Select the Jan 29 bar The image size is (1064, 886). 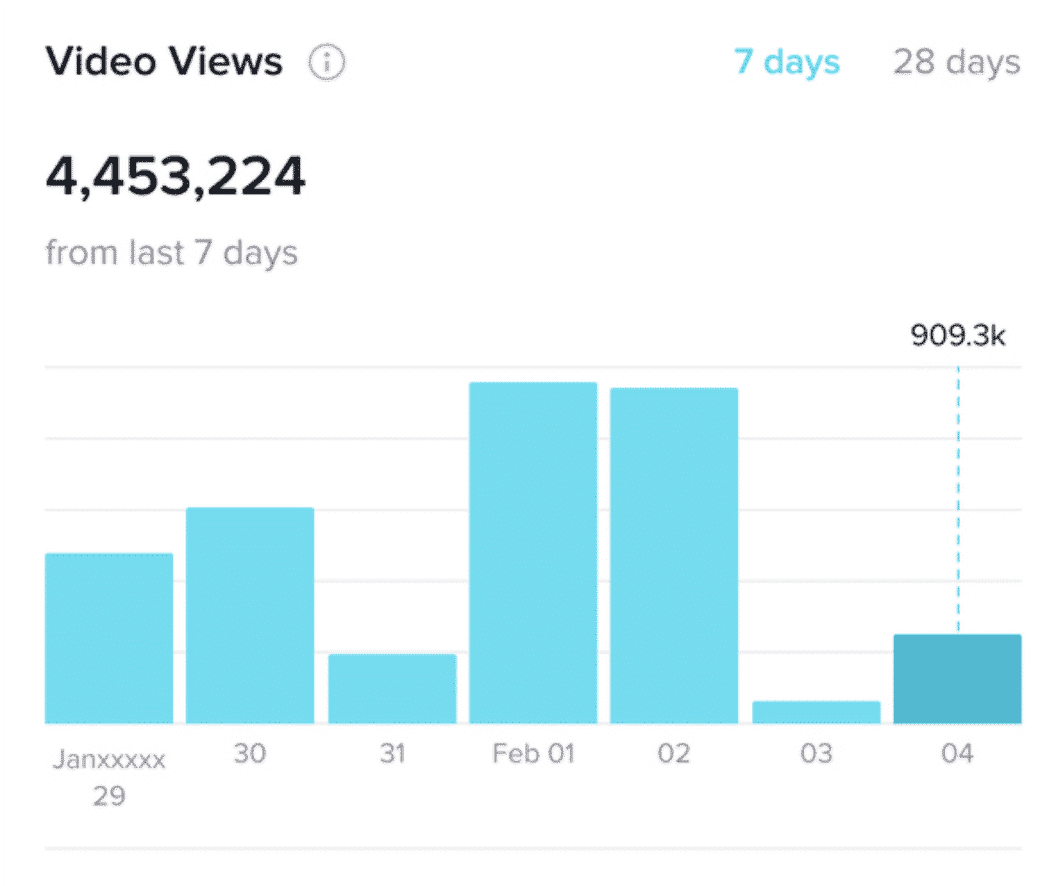109,638
